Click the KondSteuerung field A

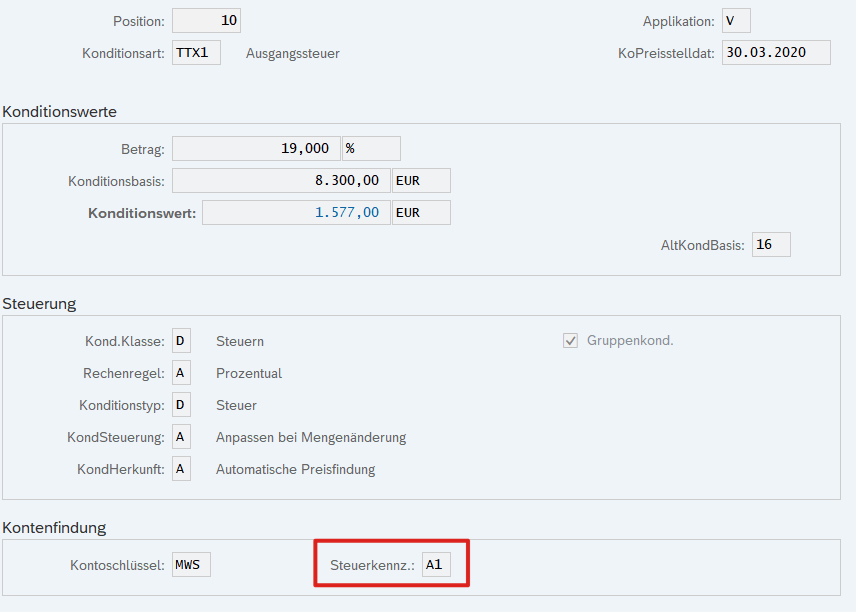click(181, 437)
